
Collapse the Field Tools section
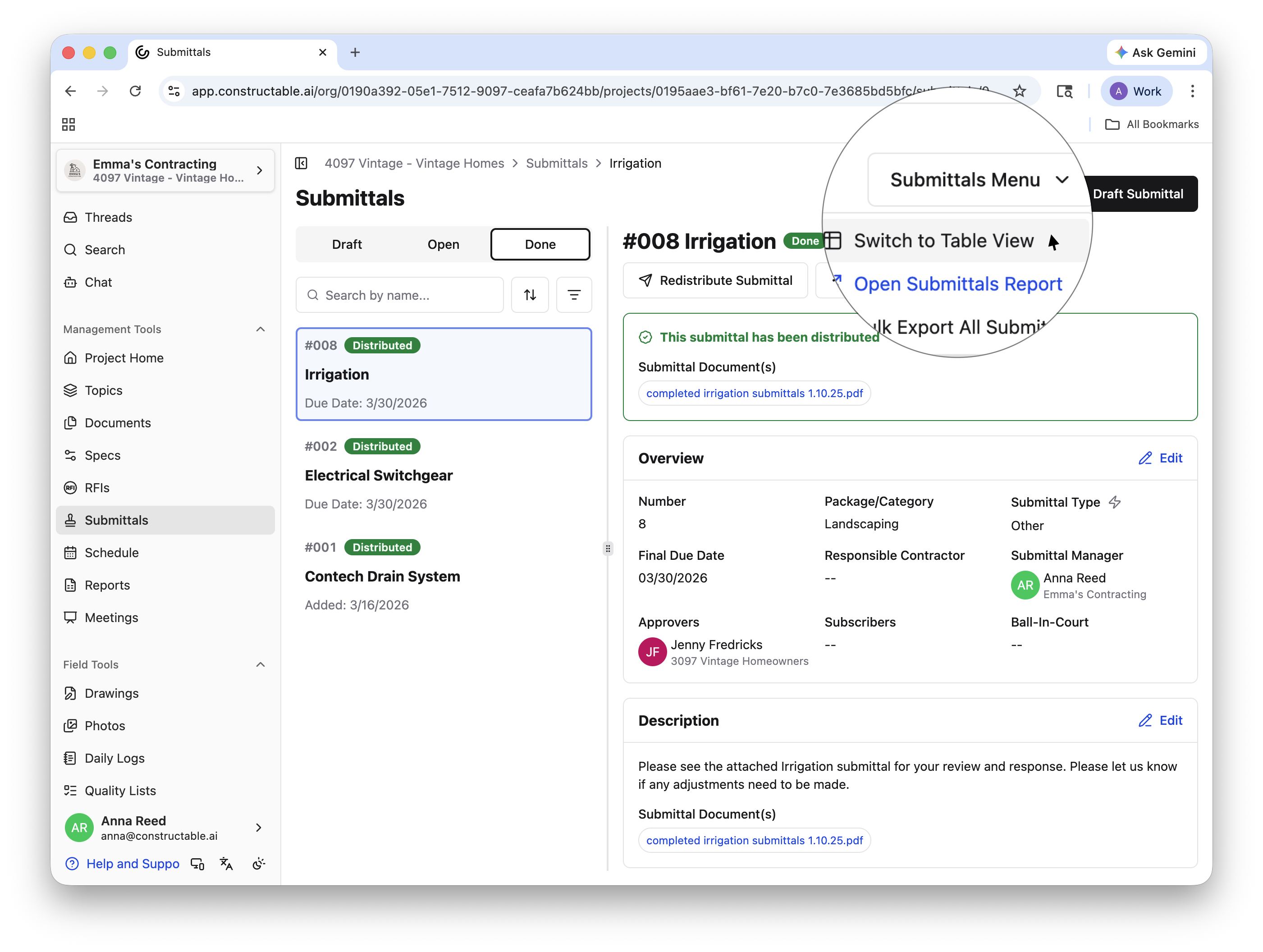[x=261, y=665]
